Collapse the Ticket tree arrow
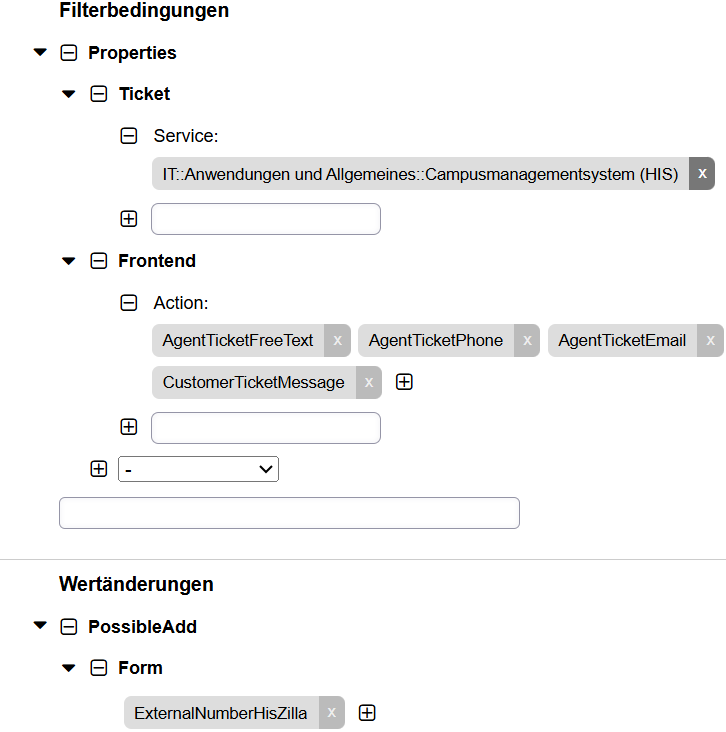This screenshot has height=732, width=726. coord(69,94)
